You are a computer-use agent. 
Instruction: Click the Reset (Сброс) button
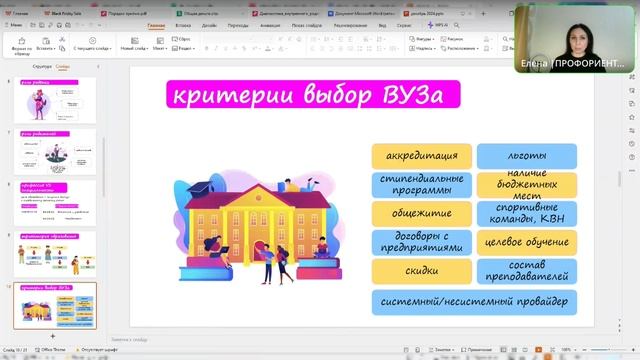pos(181,39)
